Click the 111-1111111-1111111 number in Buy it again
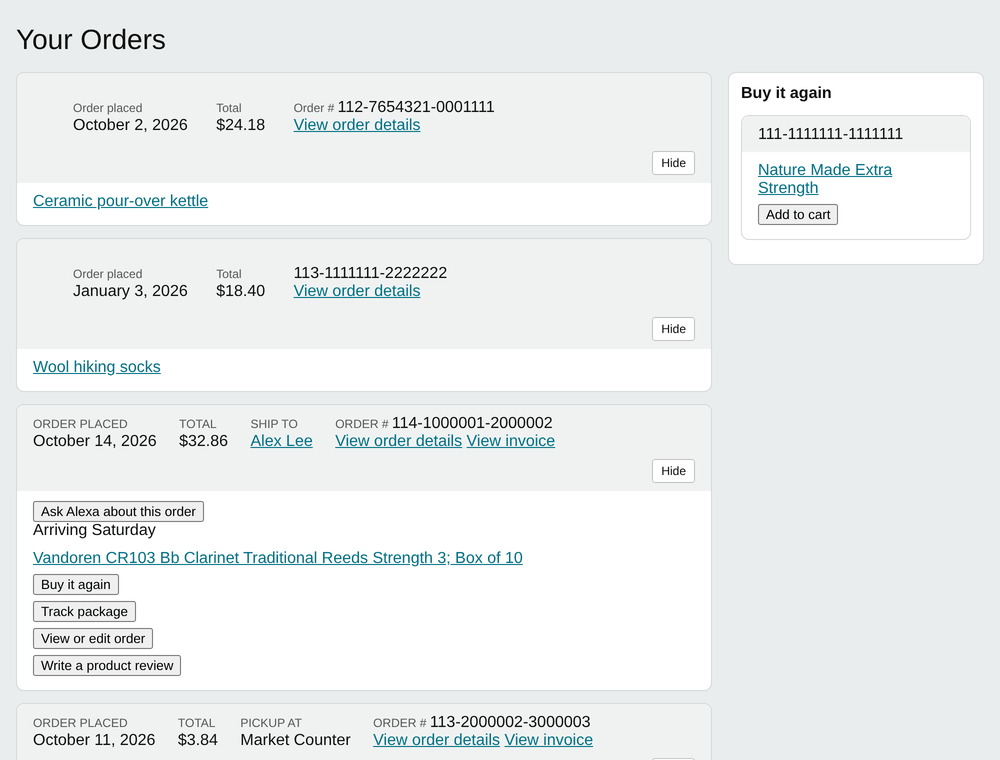The image size is (1000, 760). (x=830, y=134)
